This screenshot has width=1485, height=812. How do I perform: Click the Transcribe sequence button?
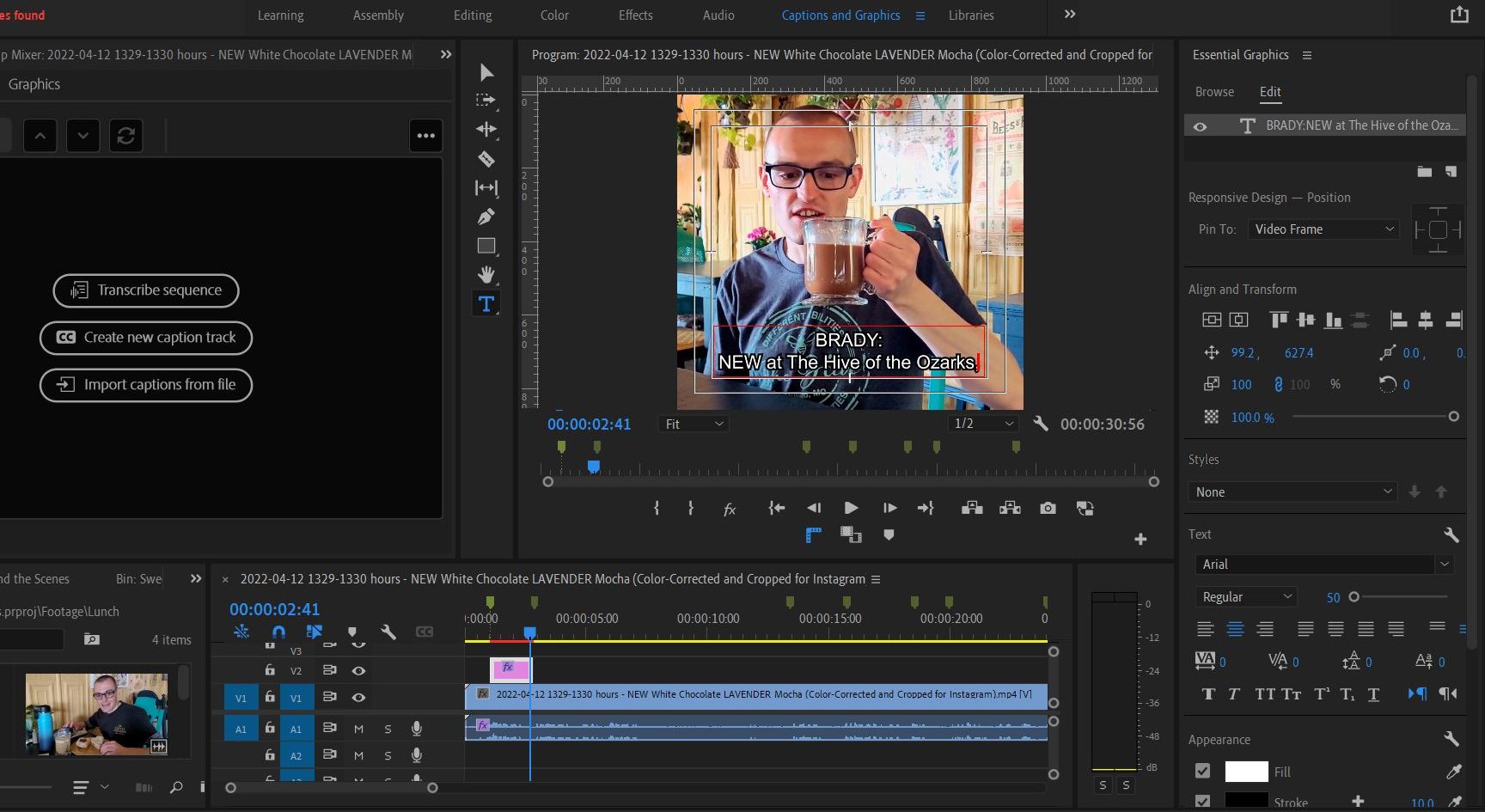[146, 290]
